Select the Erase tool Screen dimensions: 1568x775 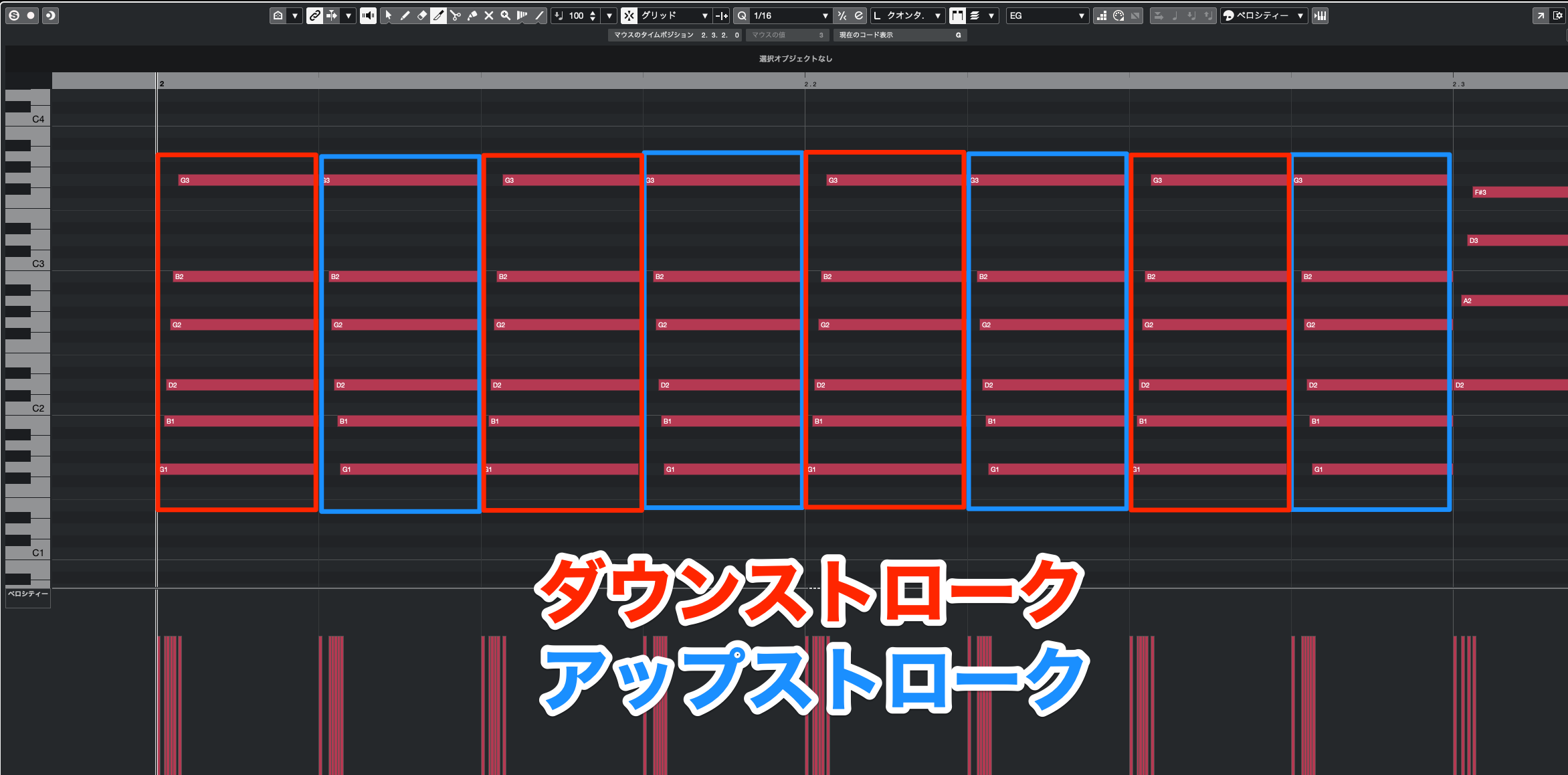[x=421, y=15]
